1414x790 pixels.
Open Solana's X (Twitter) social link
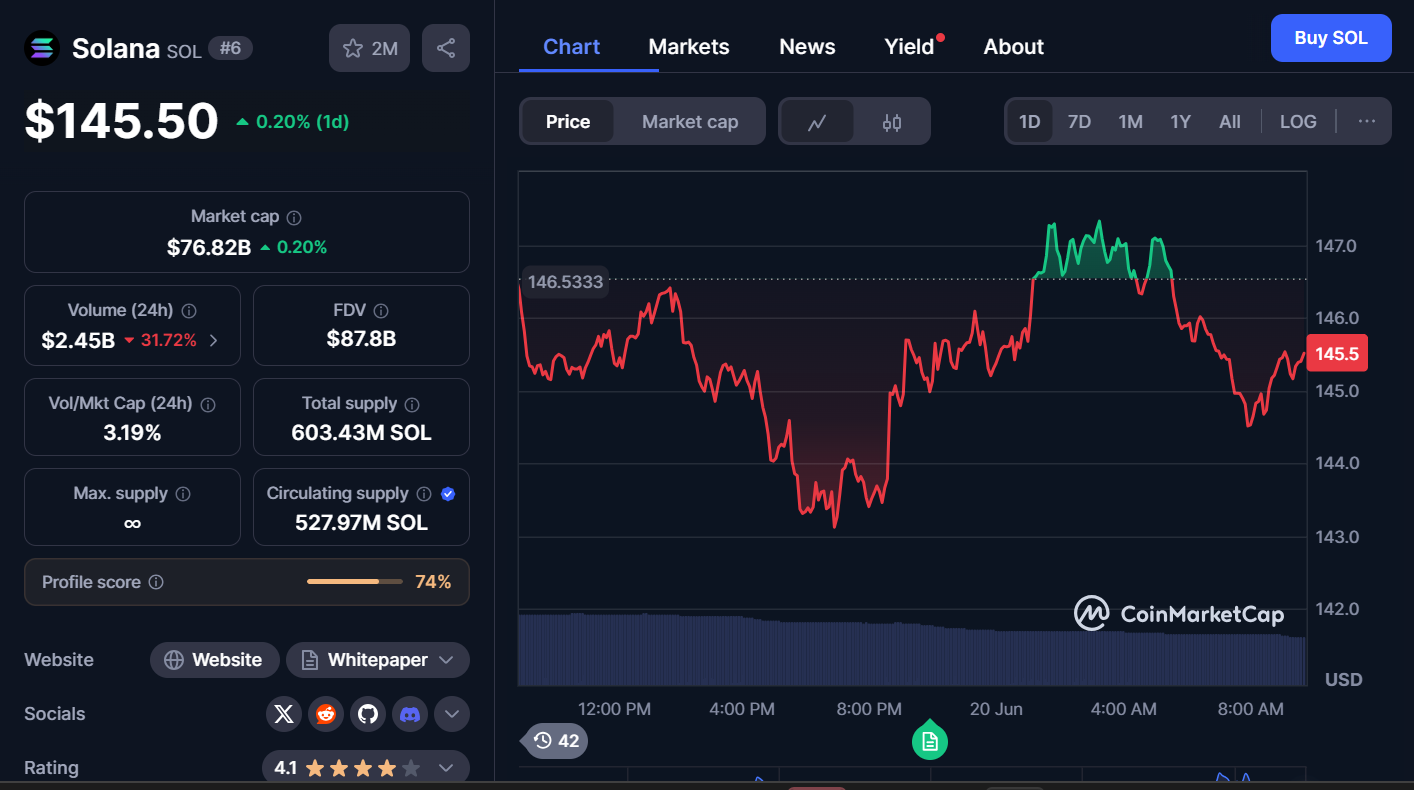pyautogui.click(x=284, y=714)
